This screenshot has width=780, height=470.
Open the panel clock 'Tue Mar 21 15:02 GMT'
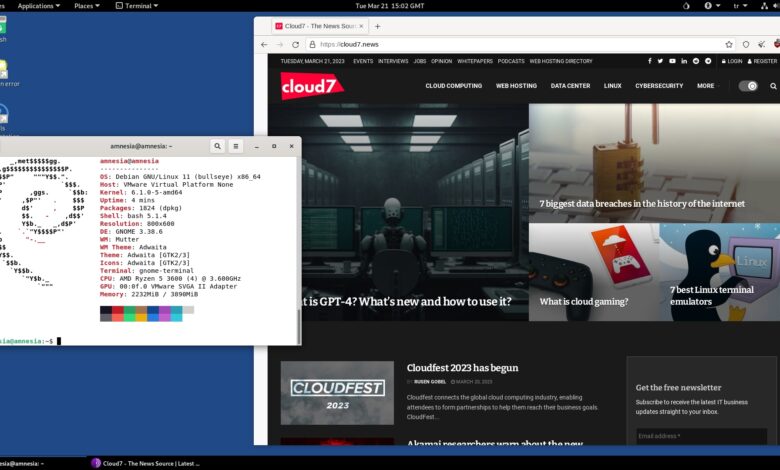pyautogui.click(x=390, y=6)
